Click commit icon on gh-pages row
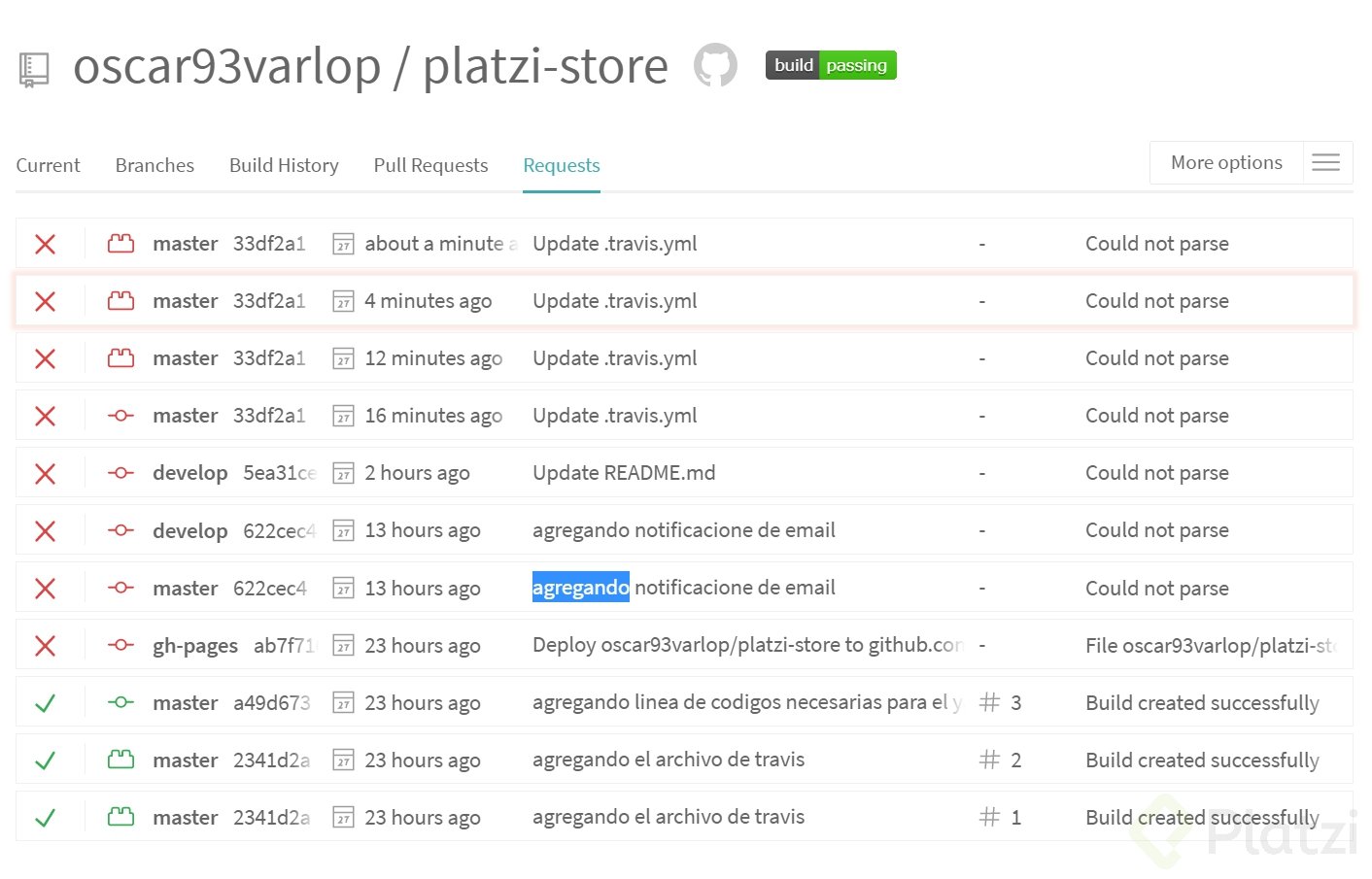1372x879 pixels. (120, 645)
